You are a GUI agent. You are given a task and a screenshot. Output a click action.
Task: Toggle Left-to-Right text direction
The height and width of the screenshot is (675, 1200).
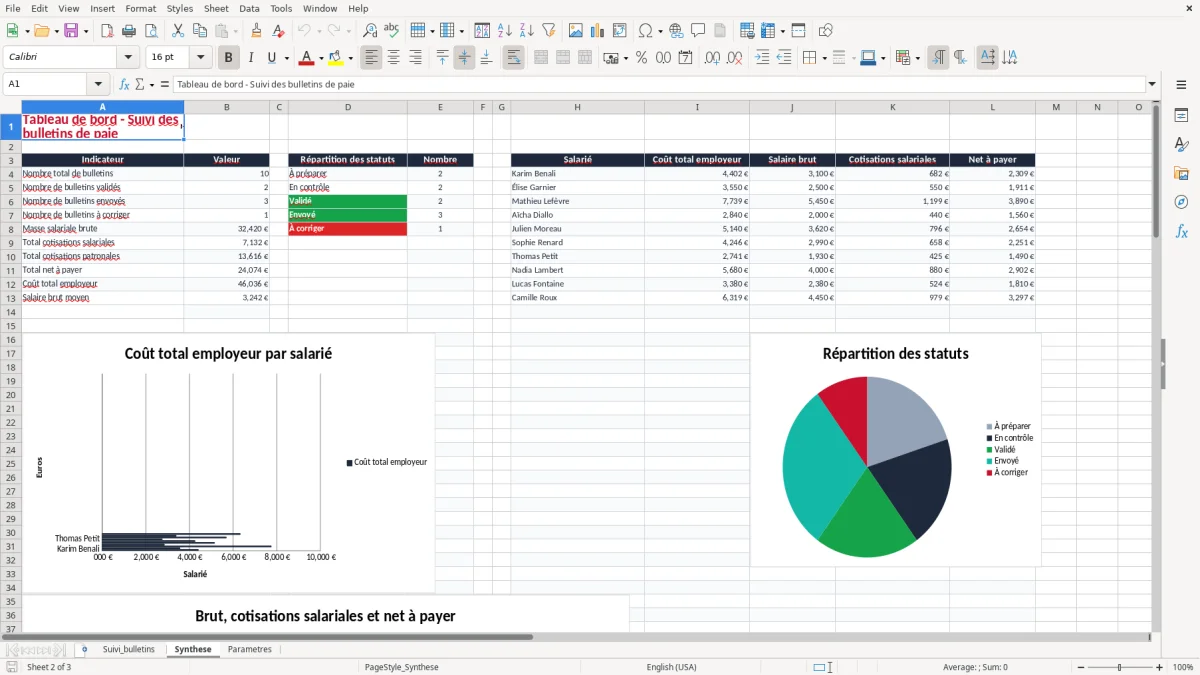pyautogui.click(x=938, y=58)
